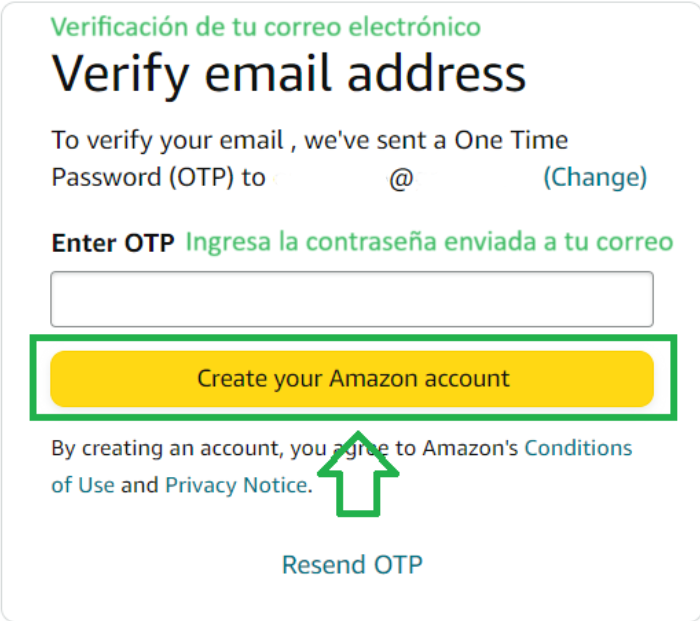Click the (Change) email link

(x=595, y=178)
